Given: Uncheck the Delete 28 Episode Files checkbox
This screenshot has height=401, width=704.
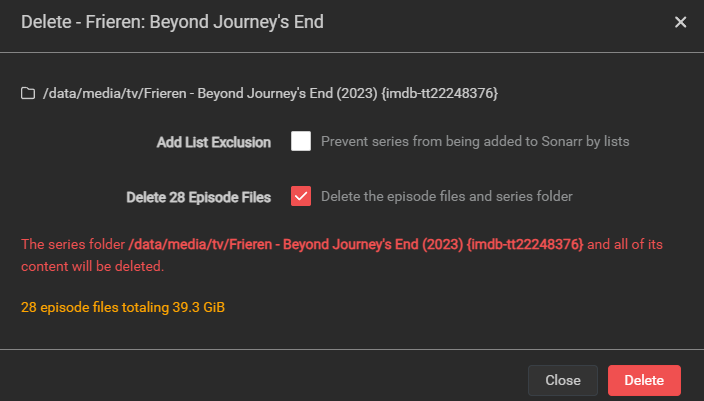Looking at the screenshot, I should [301, 196].
